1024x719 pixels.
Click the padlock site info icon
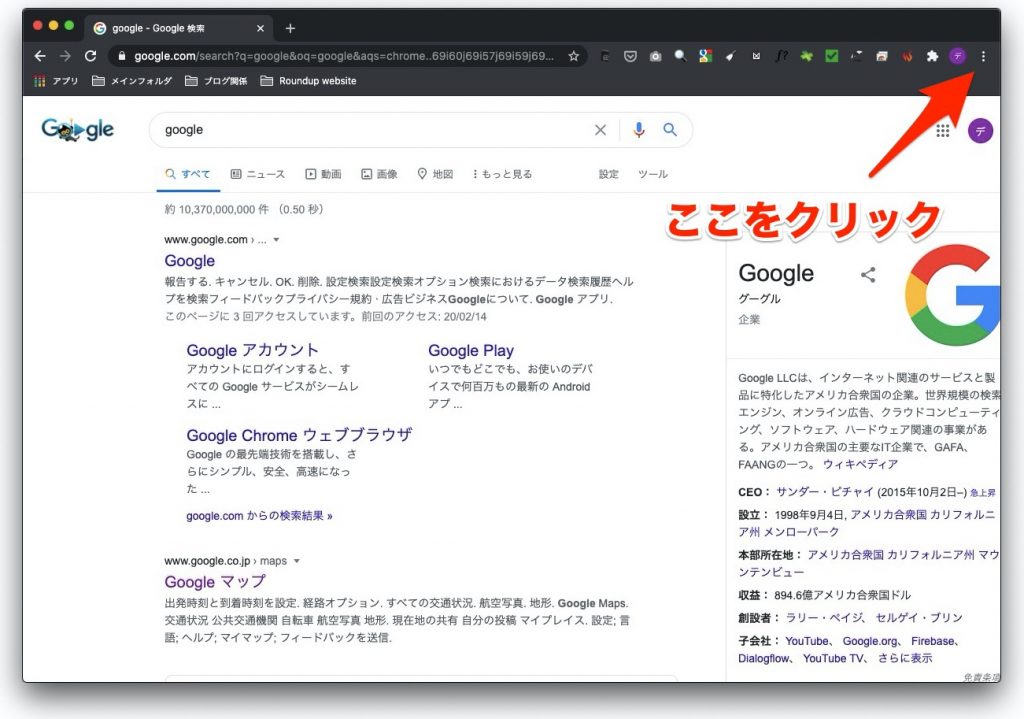coord(121,57)
